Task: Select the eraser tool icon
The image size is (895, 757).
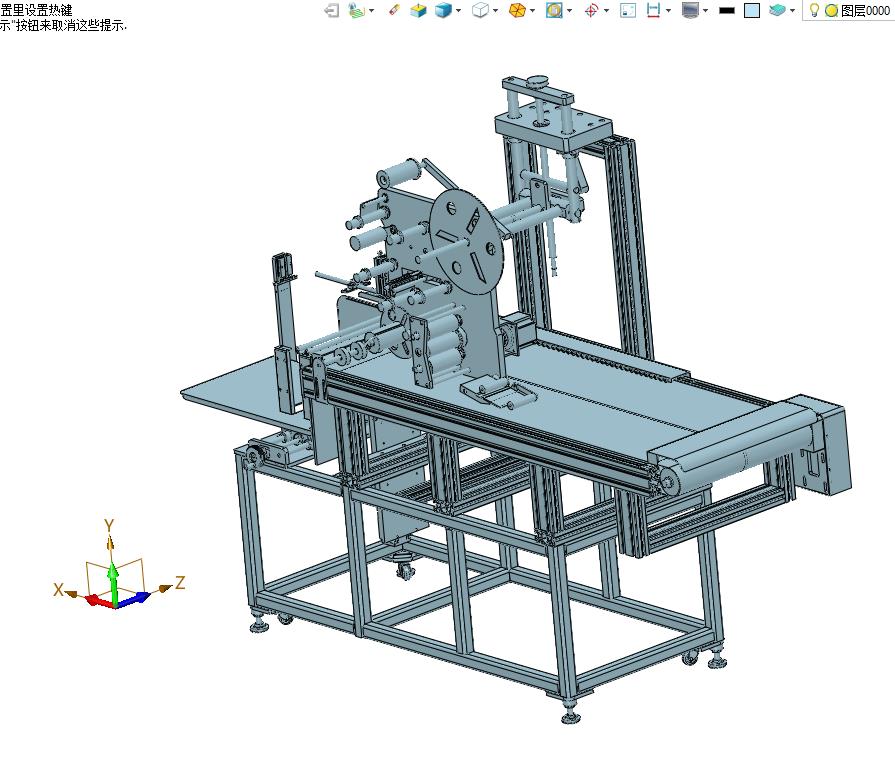Action: 394,10
